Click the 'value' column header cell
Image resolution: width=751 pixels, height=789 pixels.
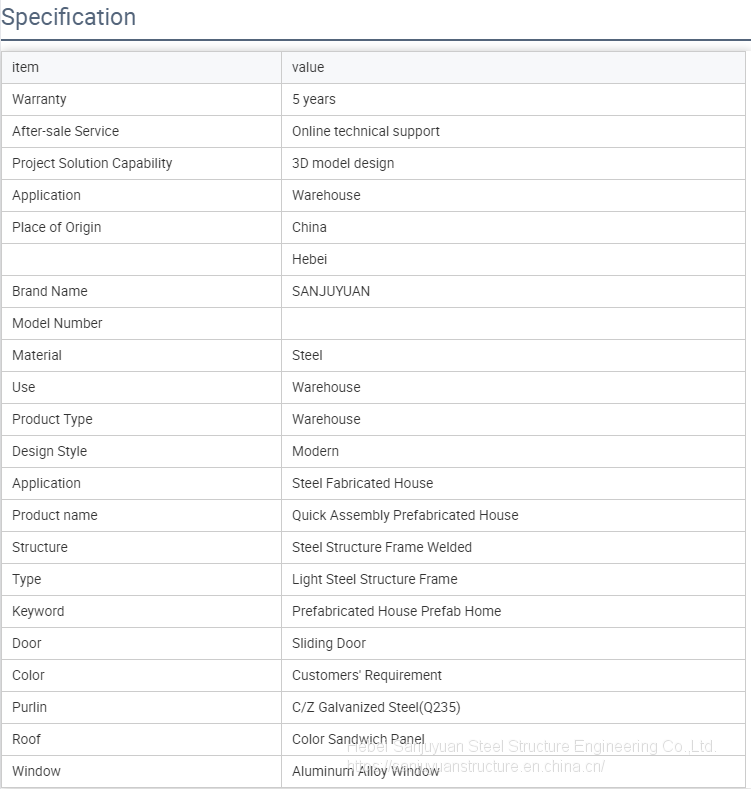[x=308, y=67]
